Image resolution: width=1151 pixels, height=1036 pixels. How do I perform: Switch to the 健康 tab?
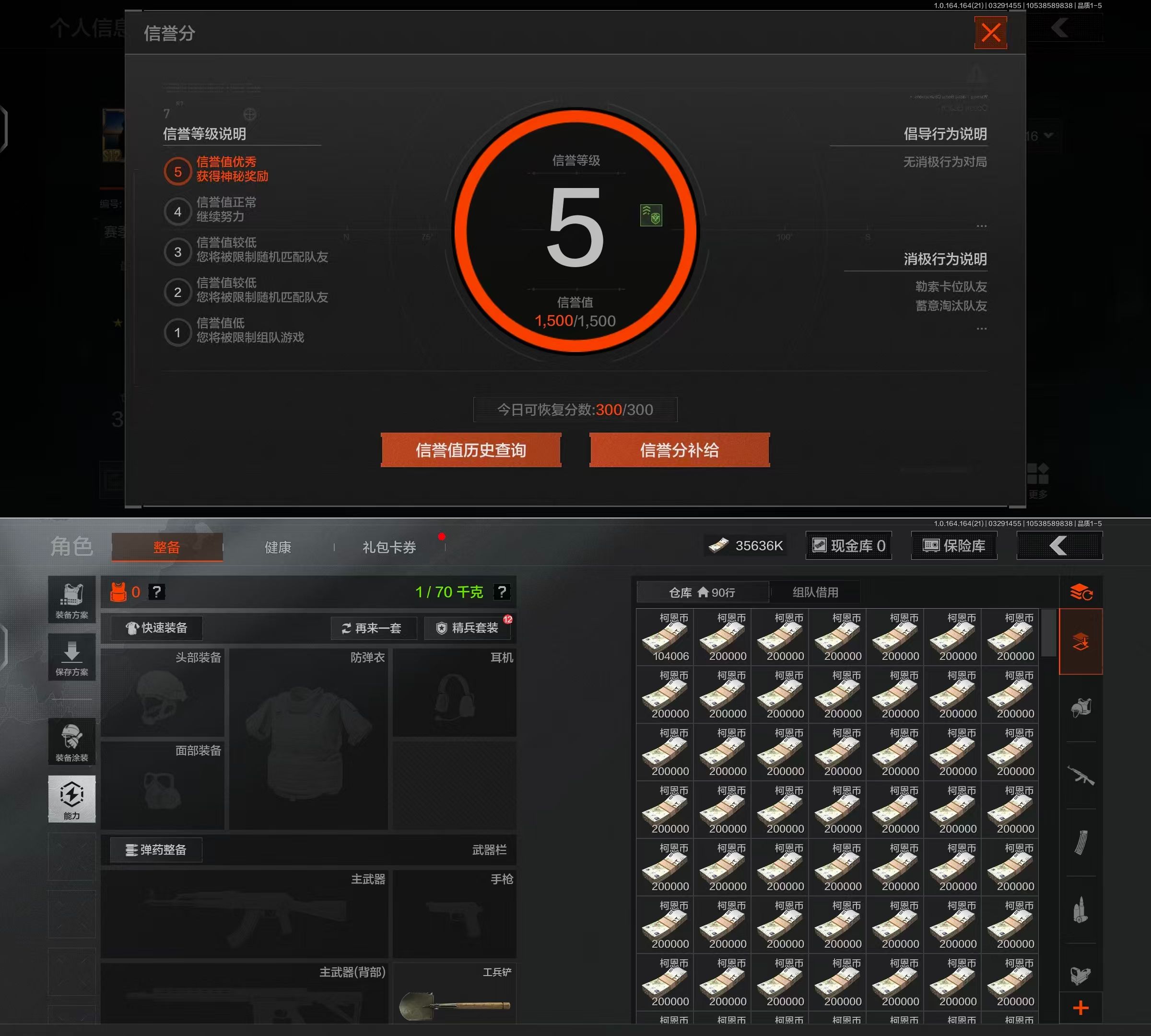pos(278,548)
